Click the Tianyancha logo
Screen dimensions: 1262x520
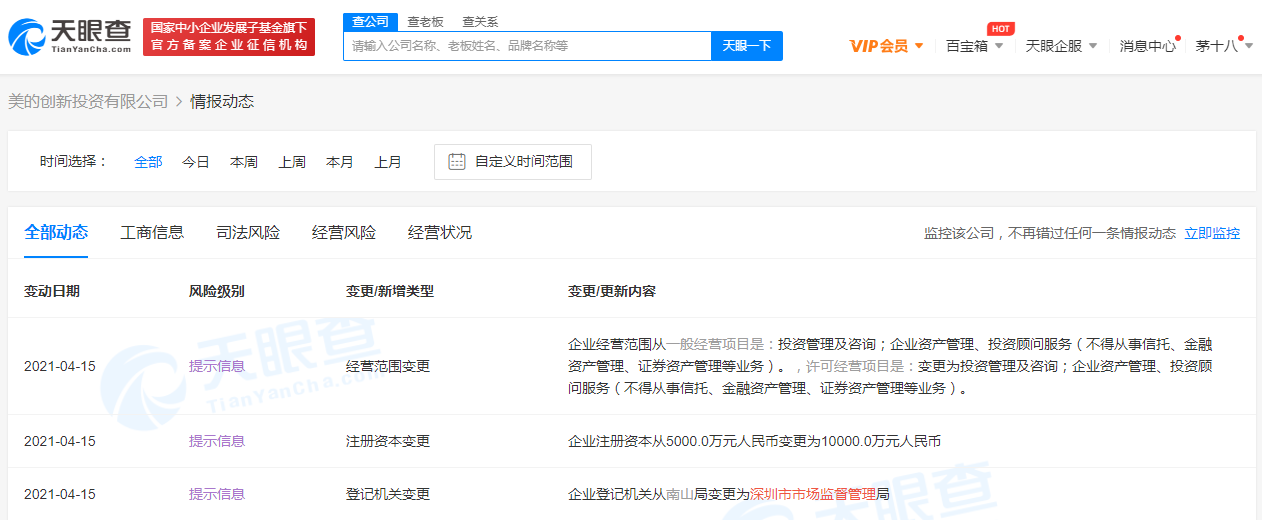[x=70, y=36]
